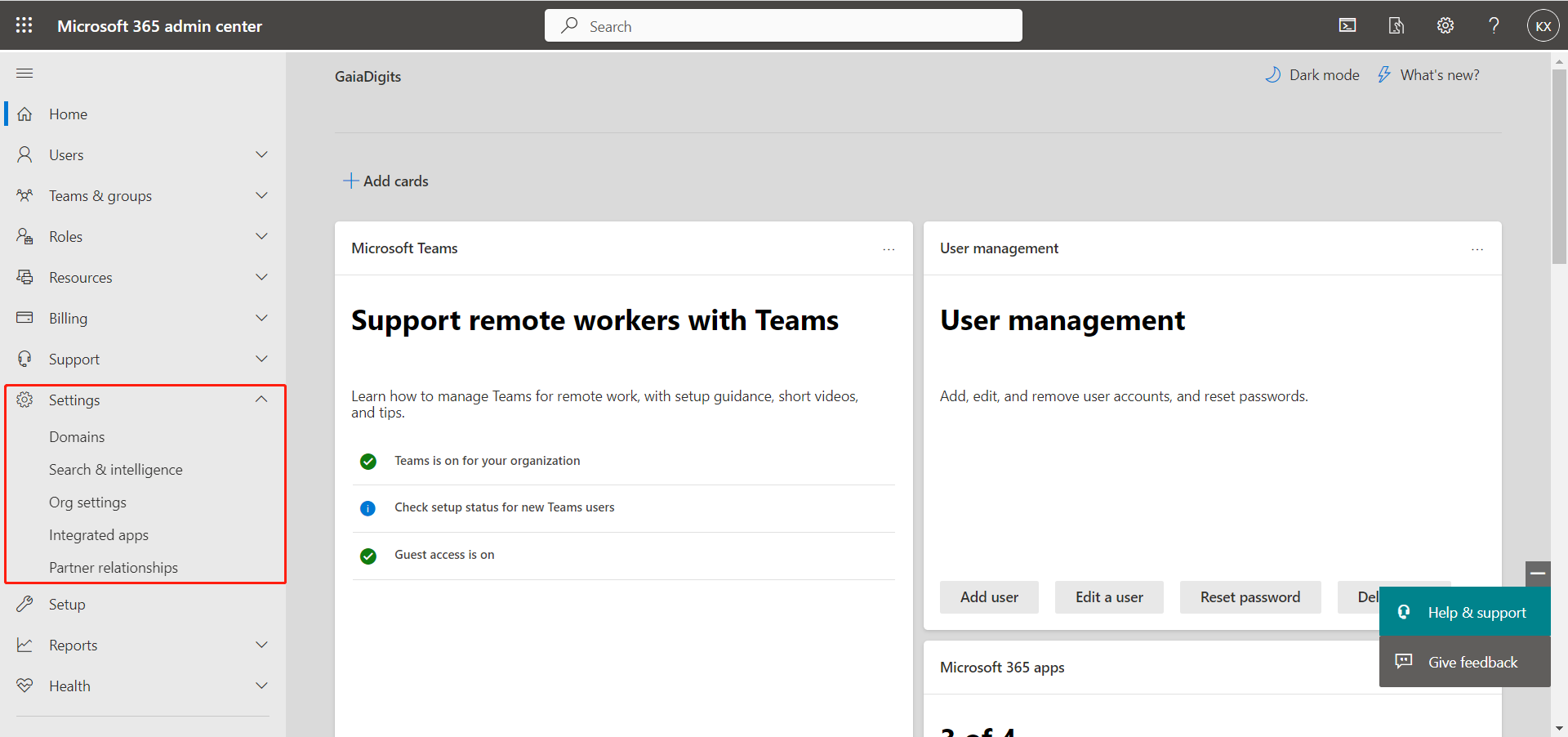Open the help question mark icon
Image resolution: width=1568 pixels, height=737 pixels.
[1494, 25]
